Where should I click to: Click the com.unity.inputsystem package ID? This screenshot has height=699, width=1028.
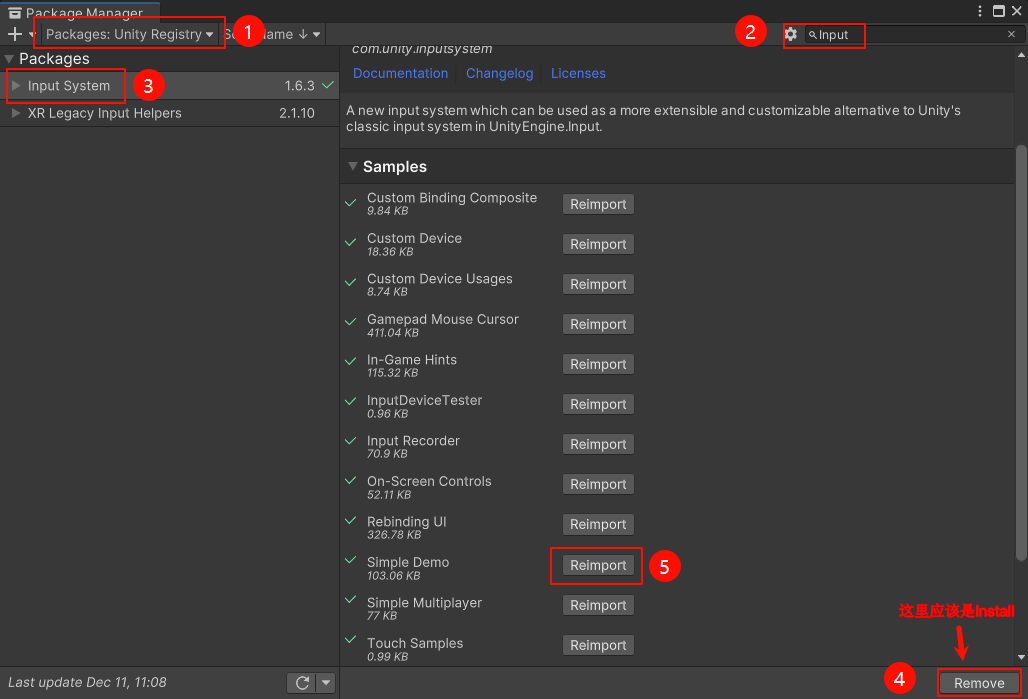(x=422, y=49)
